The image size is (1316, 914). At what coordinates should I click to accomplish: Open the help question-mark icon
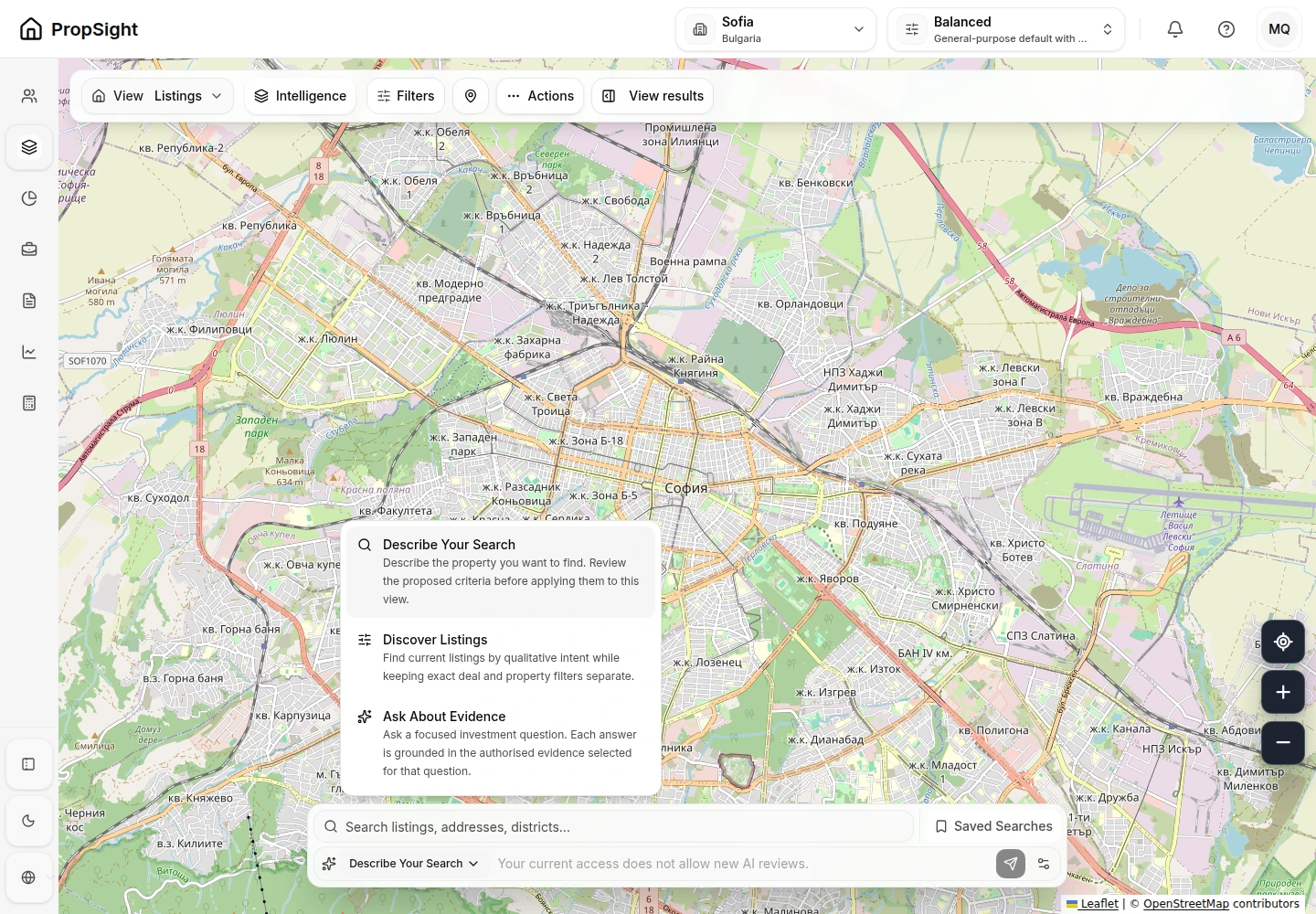point(1226,29)
